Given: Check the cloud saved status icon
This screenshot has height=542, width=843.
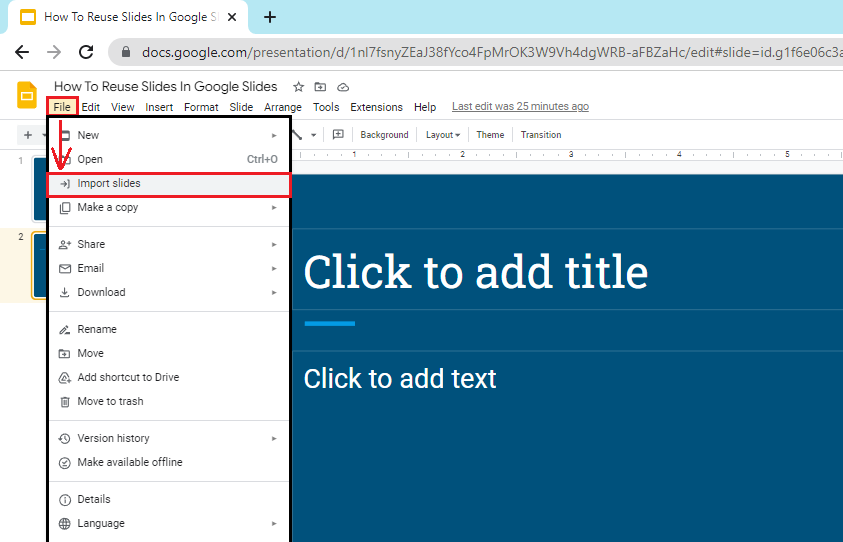Looking at the screenshot, I should (x=343, y=87).
